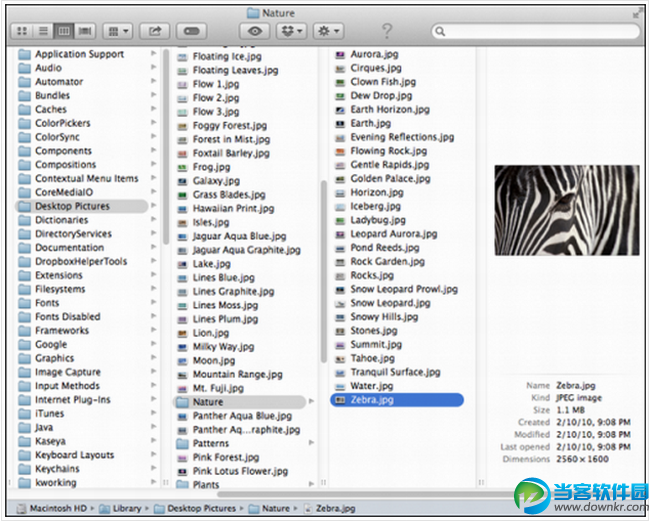Click the Share toolbar button
Image resolution: width=650 pixels, height=521 pixels.
tap(155, 31)
